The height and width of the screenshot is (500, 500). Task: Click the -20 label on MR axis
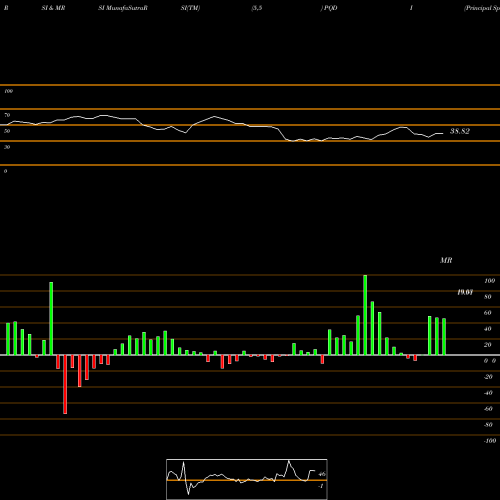(488, 377)
